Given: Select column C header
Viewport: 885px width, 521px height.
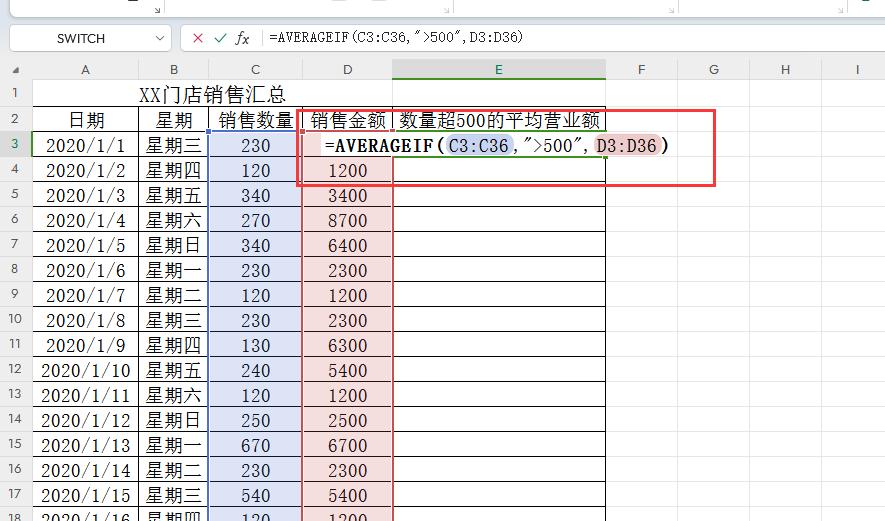Looking at the screenshot, I should pyautogui.click(x=256, y=69).
